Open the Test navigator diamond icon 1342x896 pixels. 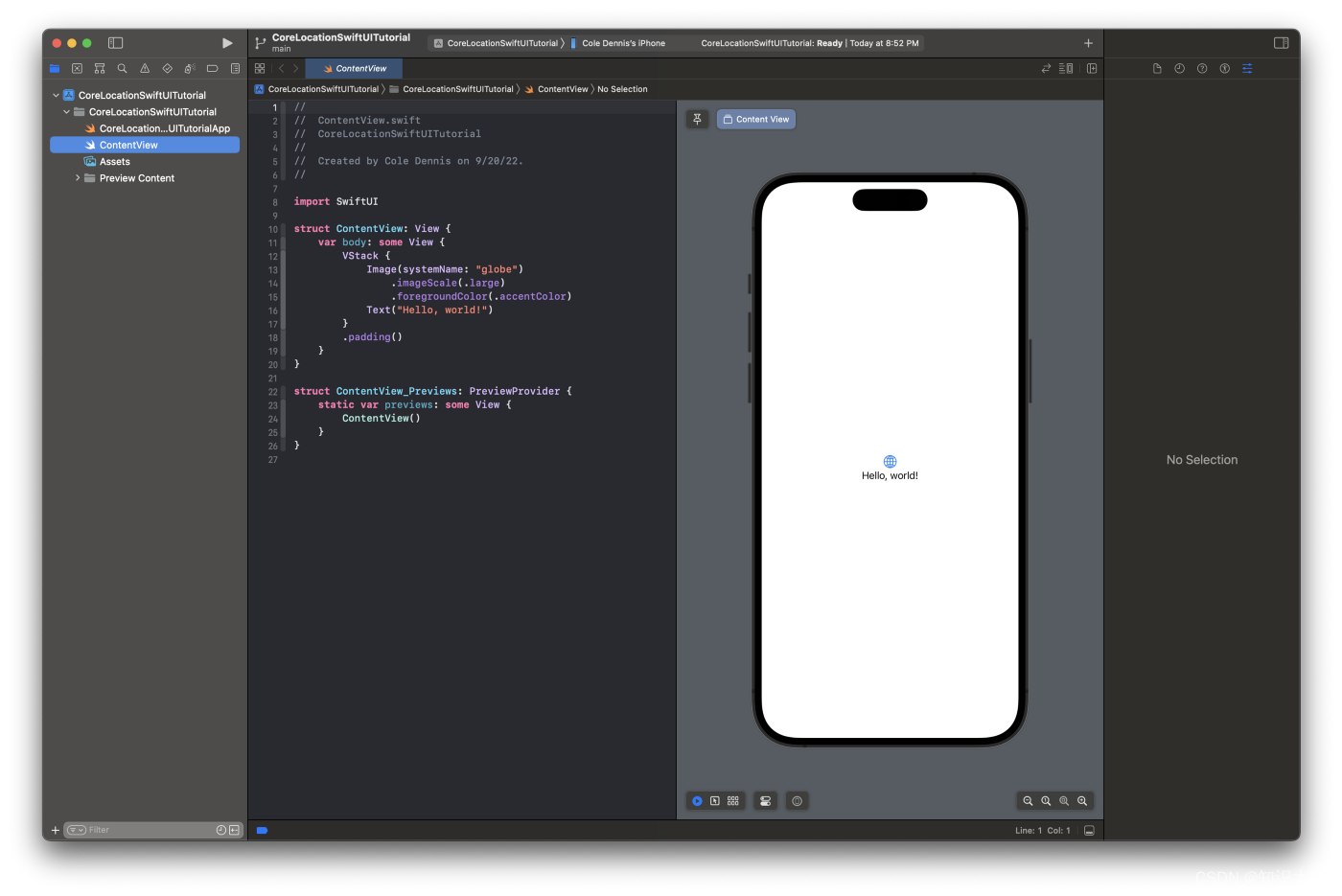pos(168,69)
